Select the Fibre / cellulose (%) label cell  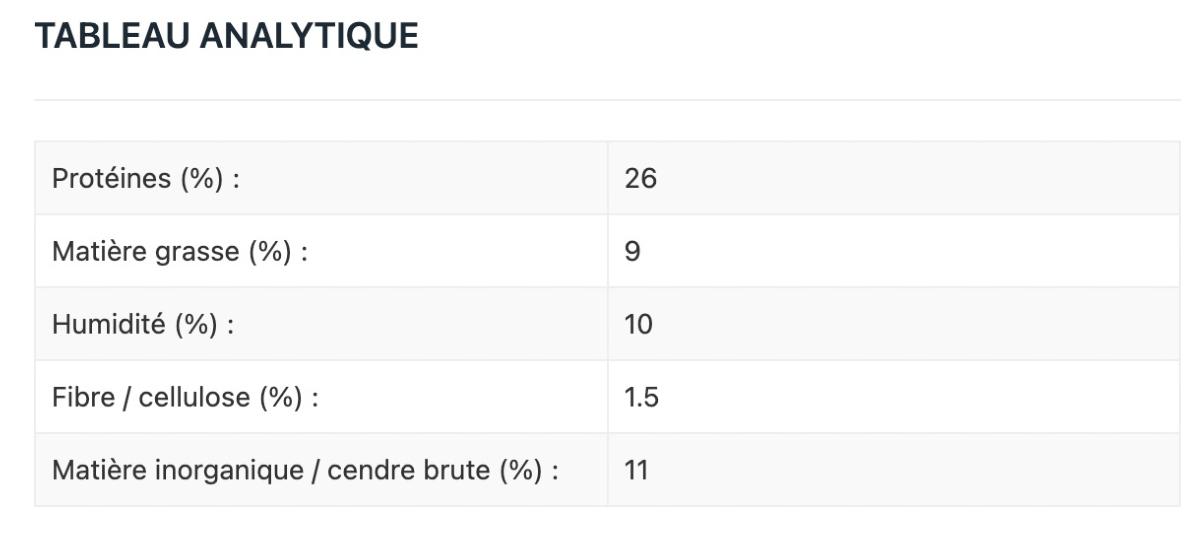[x=185, y=398]
